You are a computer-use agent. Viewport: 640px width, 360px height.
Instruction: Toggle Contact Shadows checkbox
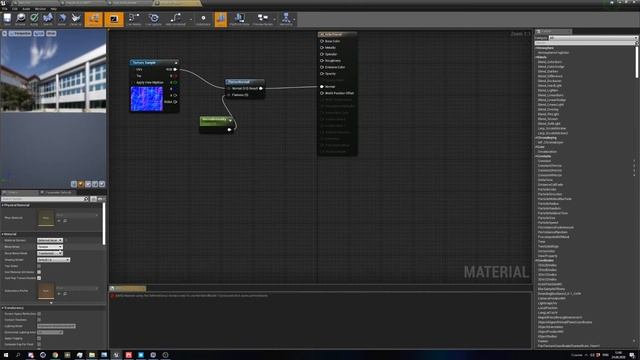(39, 320)
